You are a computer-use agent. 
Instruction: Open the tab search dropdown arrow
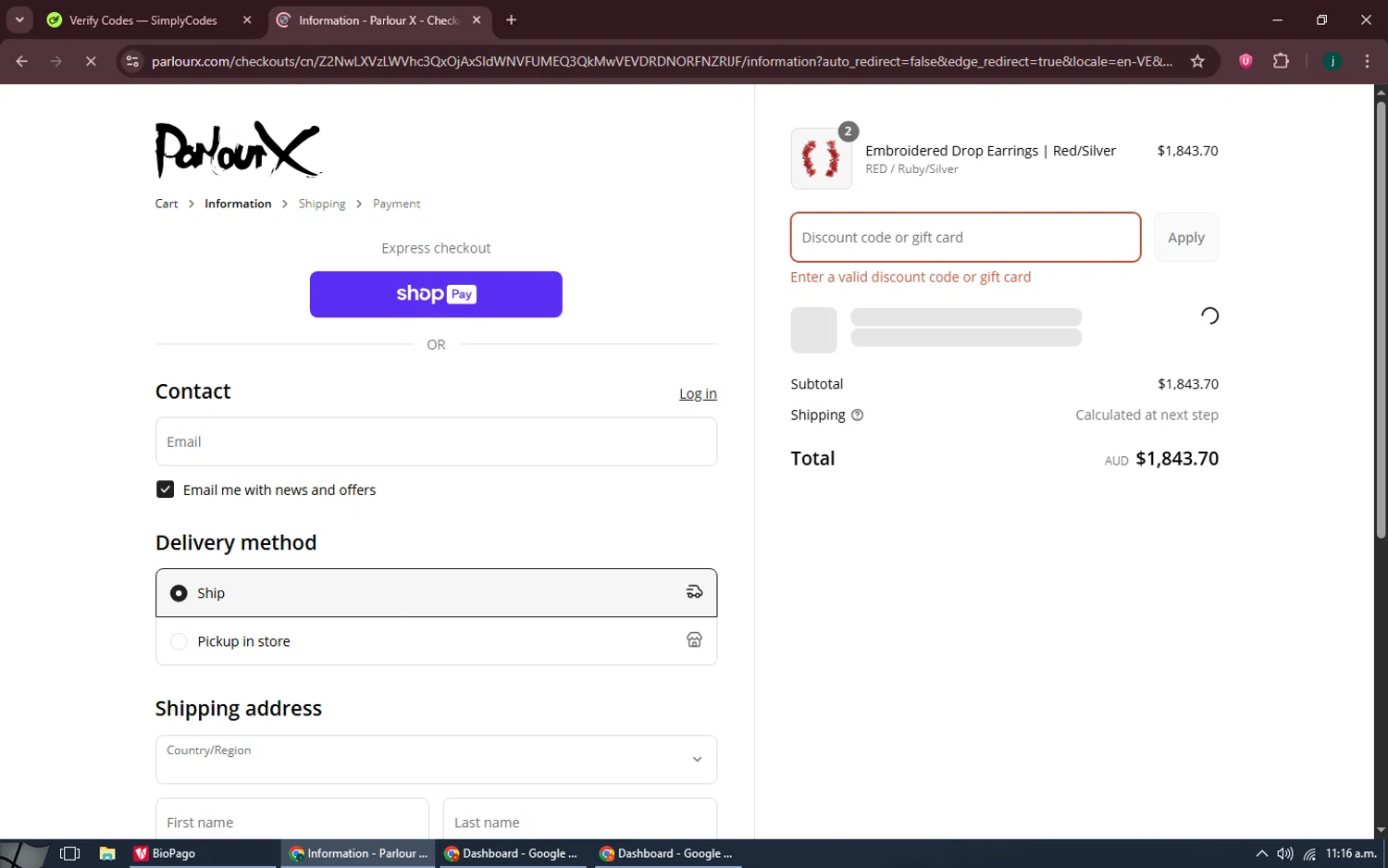(19, 20)
